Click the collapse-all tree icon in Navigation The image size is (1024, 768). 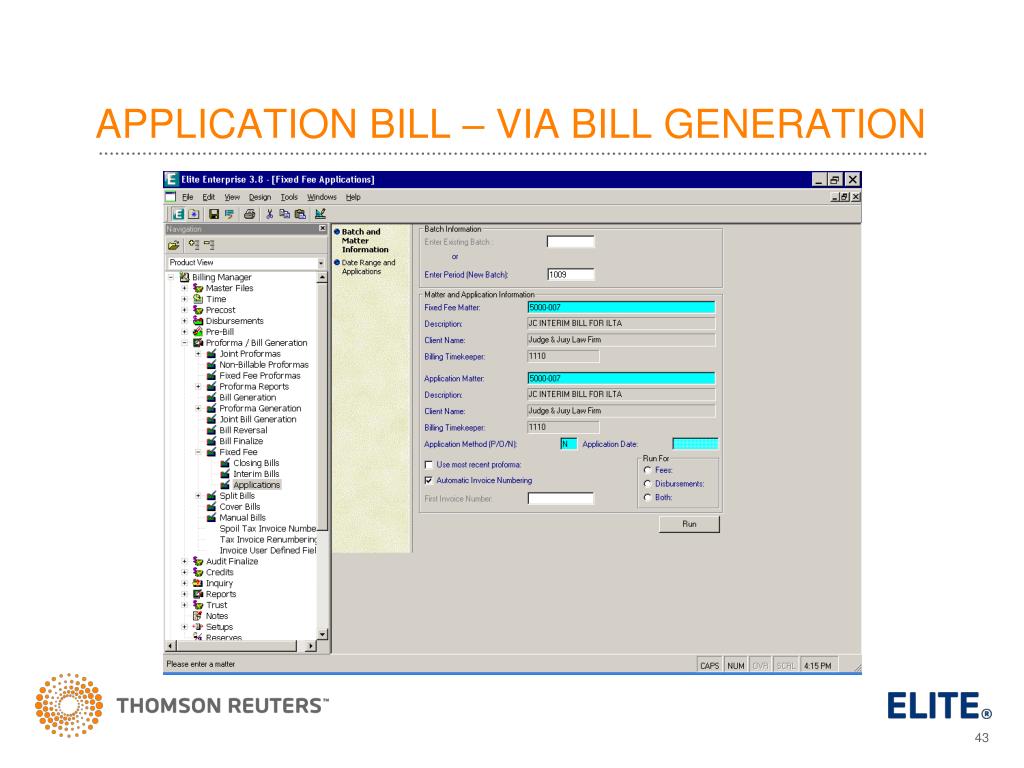pos(209,244)
